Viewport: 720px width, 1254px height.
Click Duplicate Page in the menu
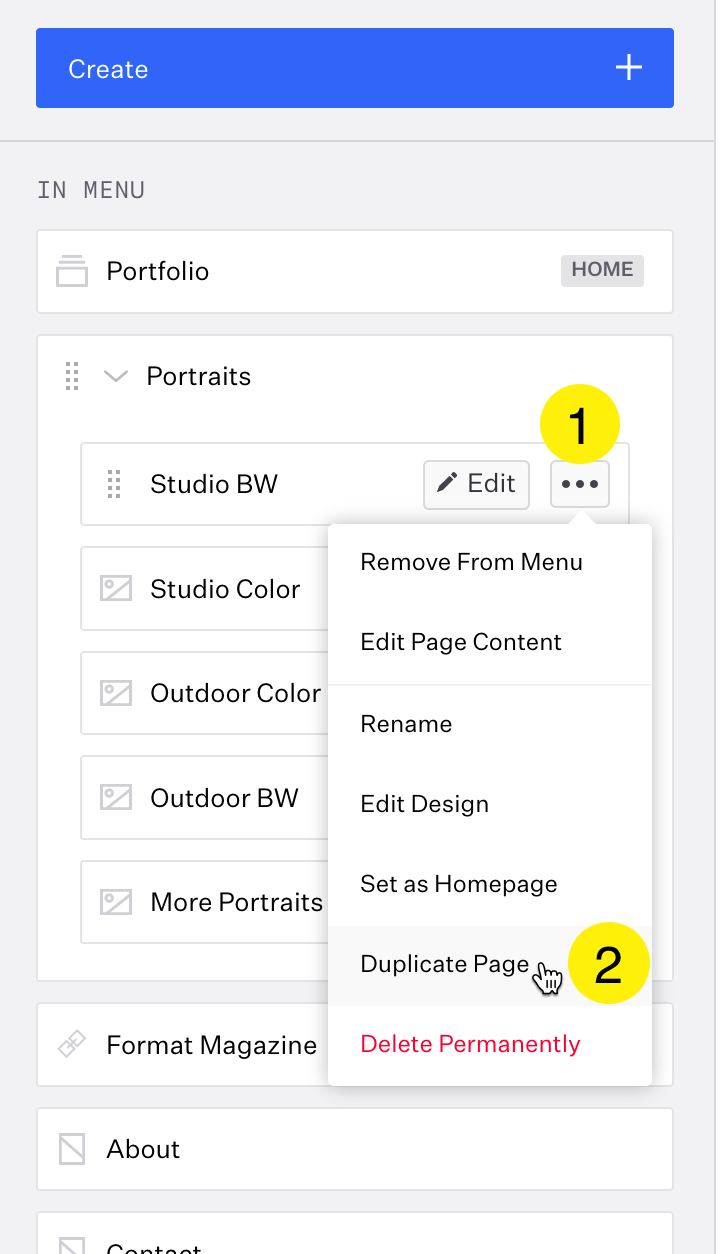click(x=444, y=964)
